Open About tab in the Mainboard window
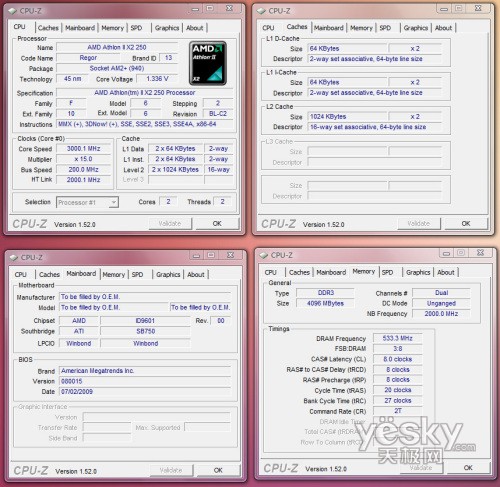 tap(196, 275)
